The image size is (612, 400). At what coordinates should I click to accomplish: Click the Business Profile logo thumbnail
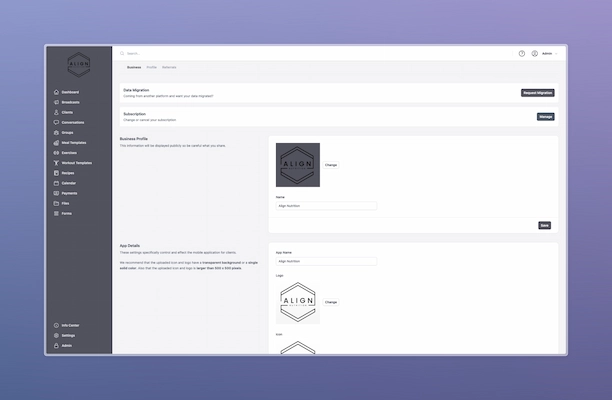pyautogui.click(x=298, y=165)
